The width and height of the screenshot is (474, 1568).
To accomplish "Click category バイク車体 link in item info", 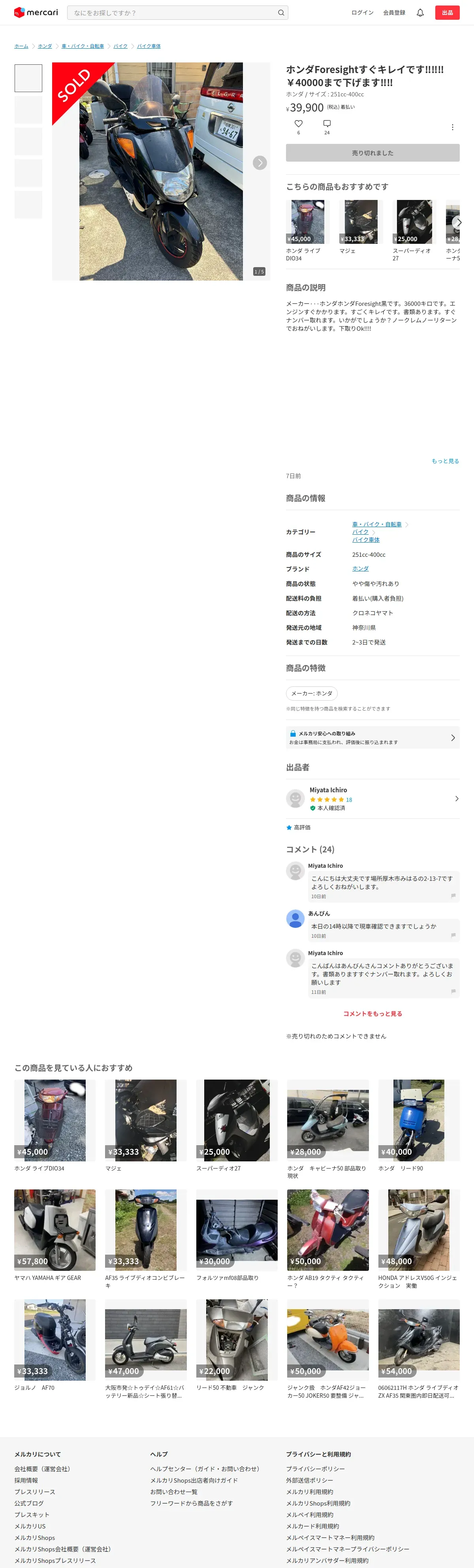I will (366, 540).
